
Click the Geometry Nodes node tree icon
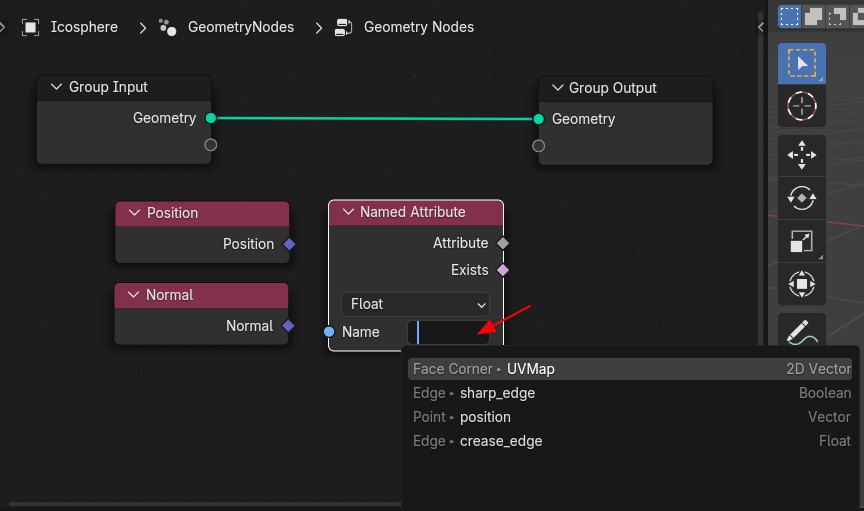pyautogui.click(x=343, y=27)
